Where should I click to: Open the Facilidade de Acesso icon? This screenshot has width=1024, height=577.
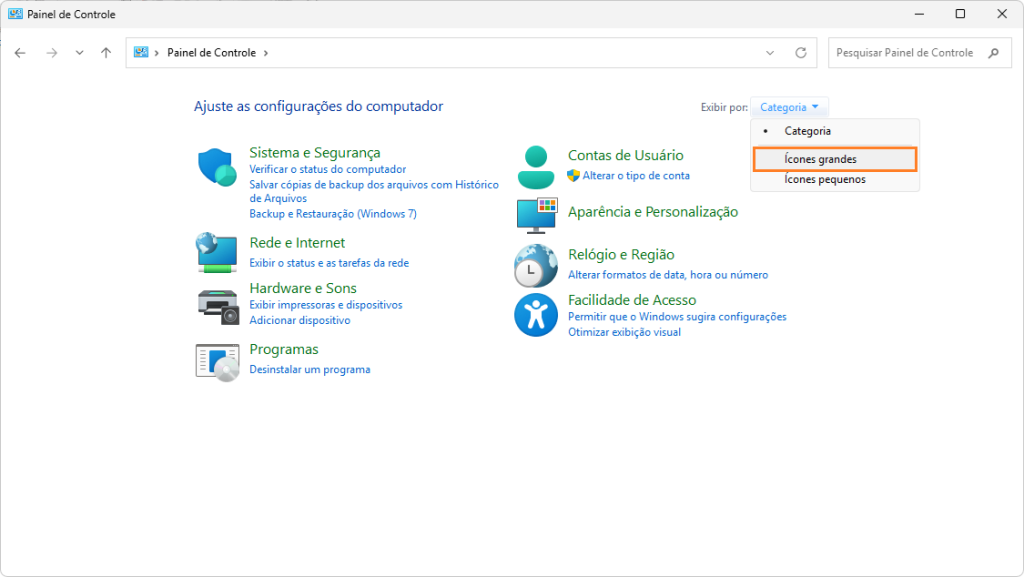[536, 315]
